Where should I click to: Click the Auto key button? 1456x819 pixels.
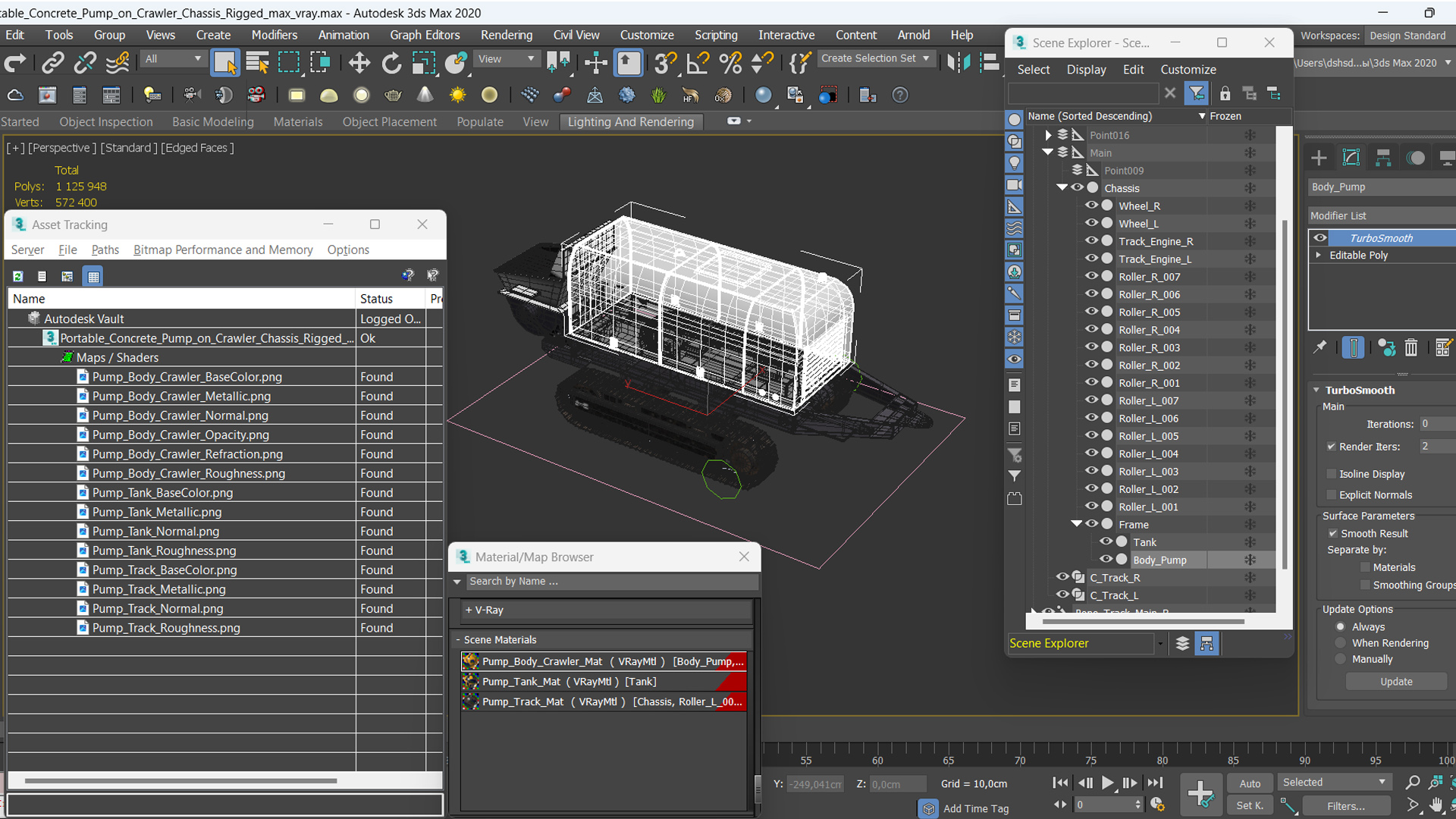pyautogui.click(x=1250, y=783)
